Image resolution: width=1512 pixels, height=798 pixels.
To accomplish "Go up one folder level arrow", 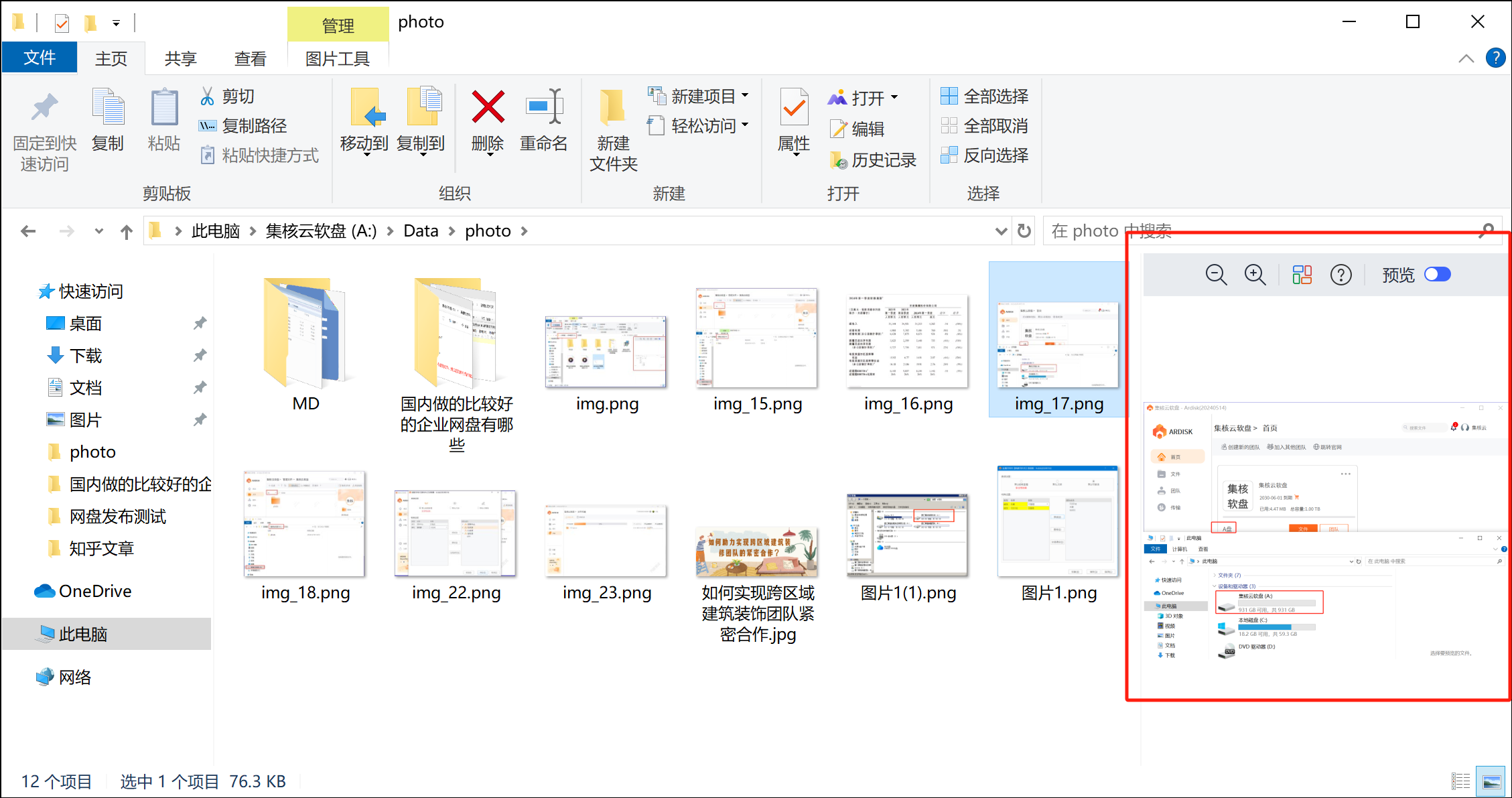I will point(127,232).
